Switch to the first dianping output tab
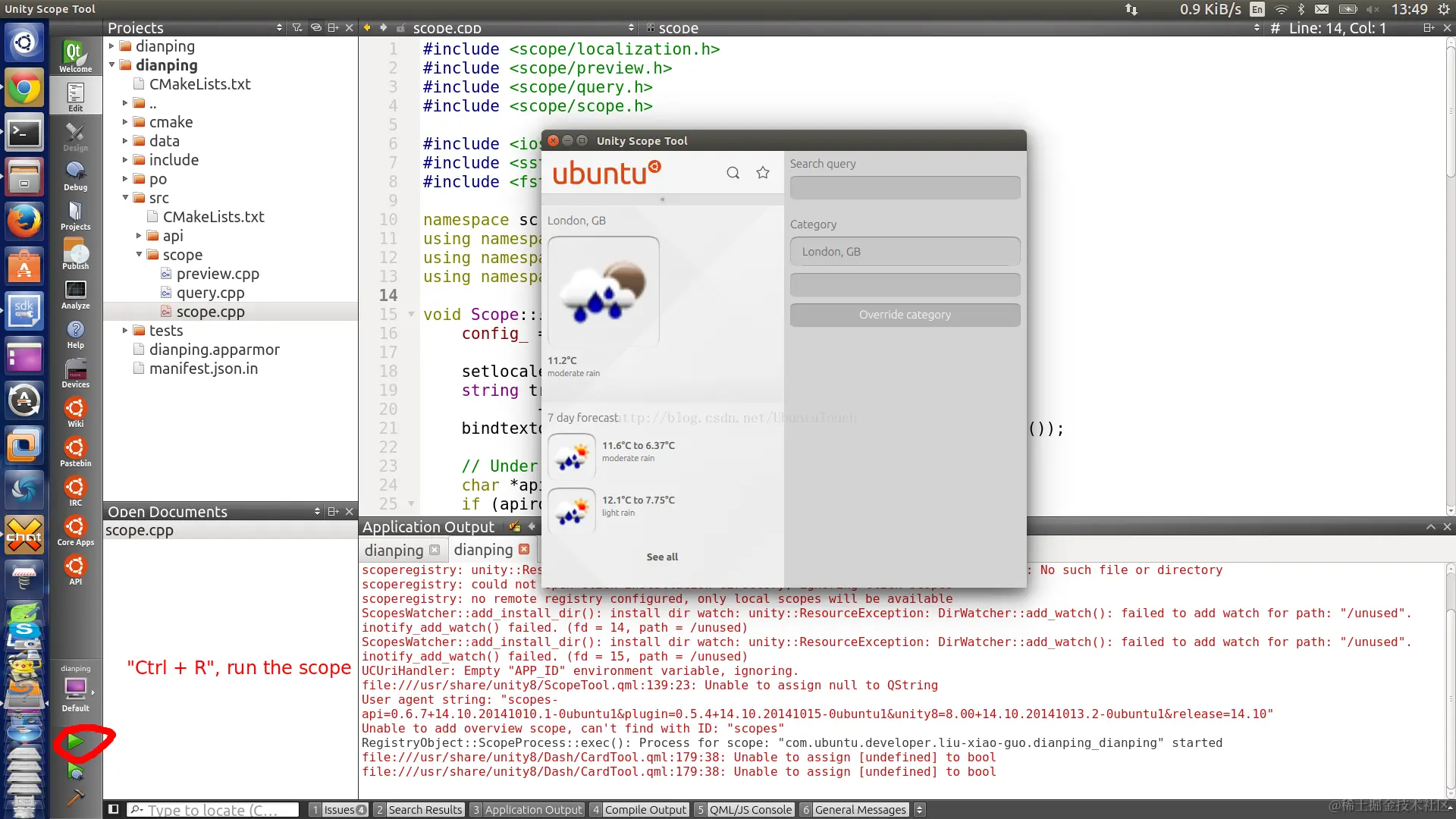 pos(394,551)
